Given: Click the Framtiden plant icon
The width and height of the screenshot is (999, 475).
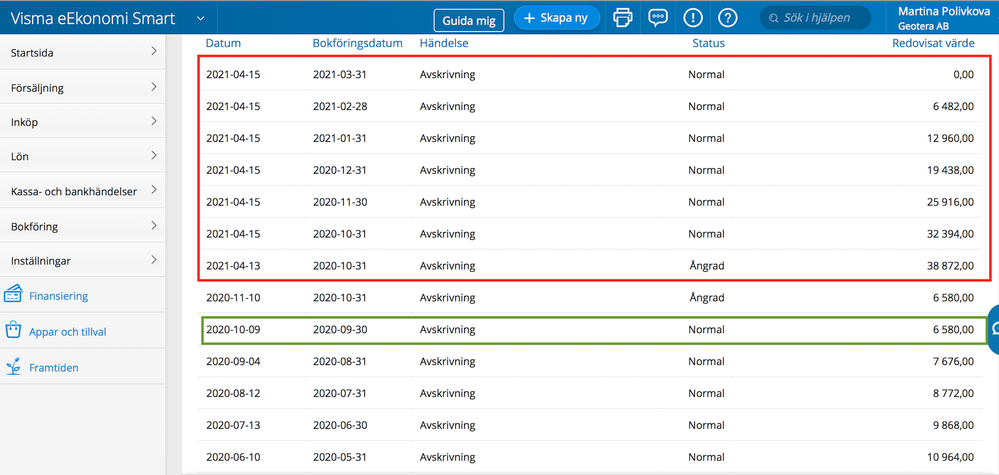Looking at the screenshot, I should point(13,367).
